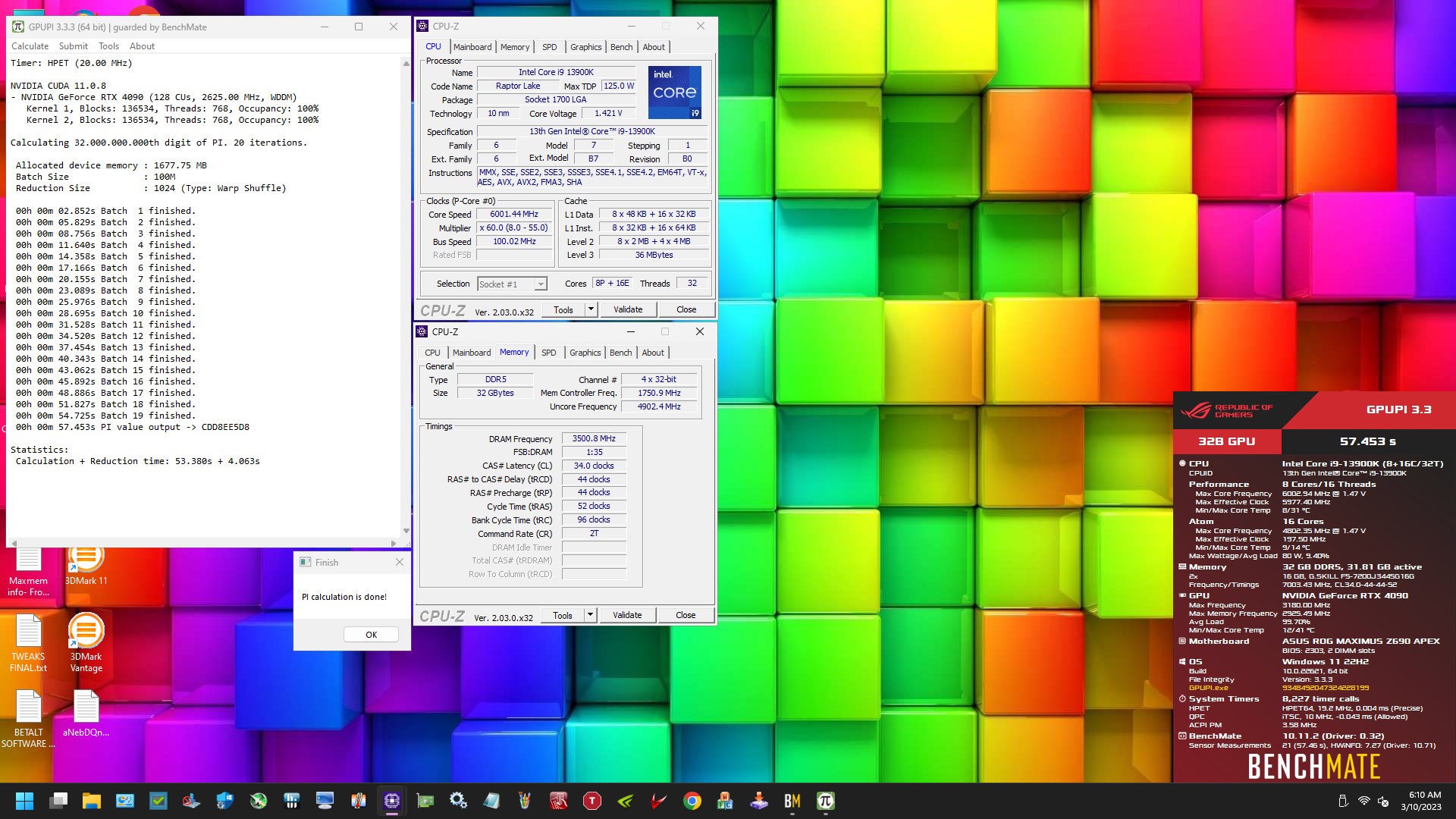Screen dimensions: 1456x819
Task: Select the BETALT SOFTWARE desktop file
Action: click(x=28, y=718)
